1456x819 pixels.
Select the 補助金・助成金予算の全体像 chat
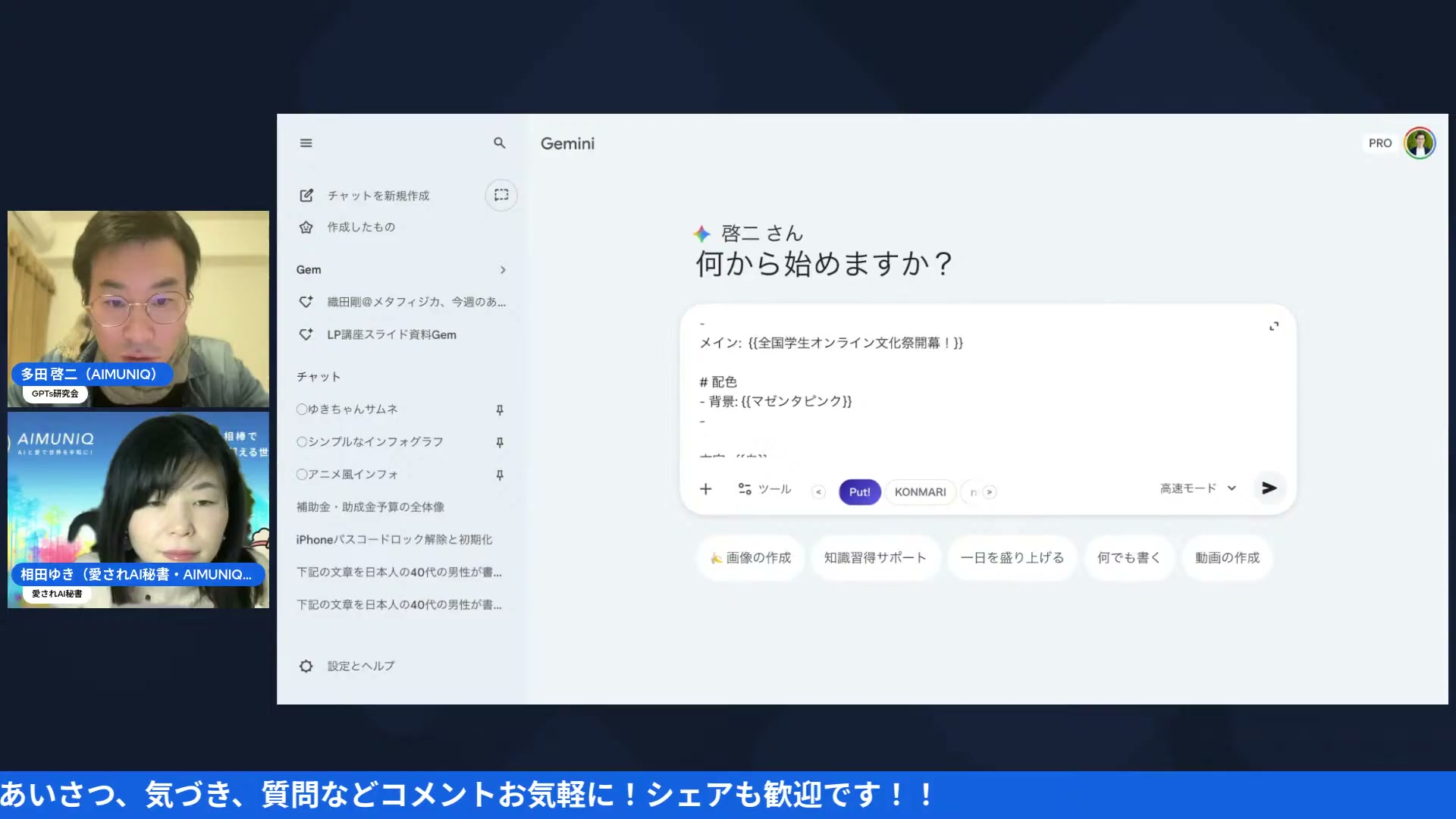[x=371, y=507]
